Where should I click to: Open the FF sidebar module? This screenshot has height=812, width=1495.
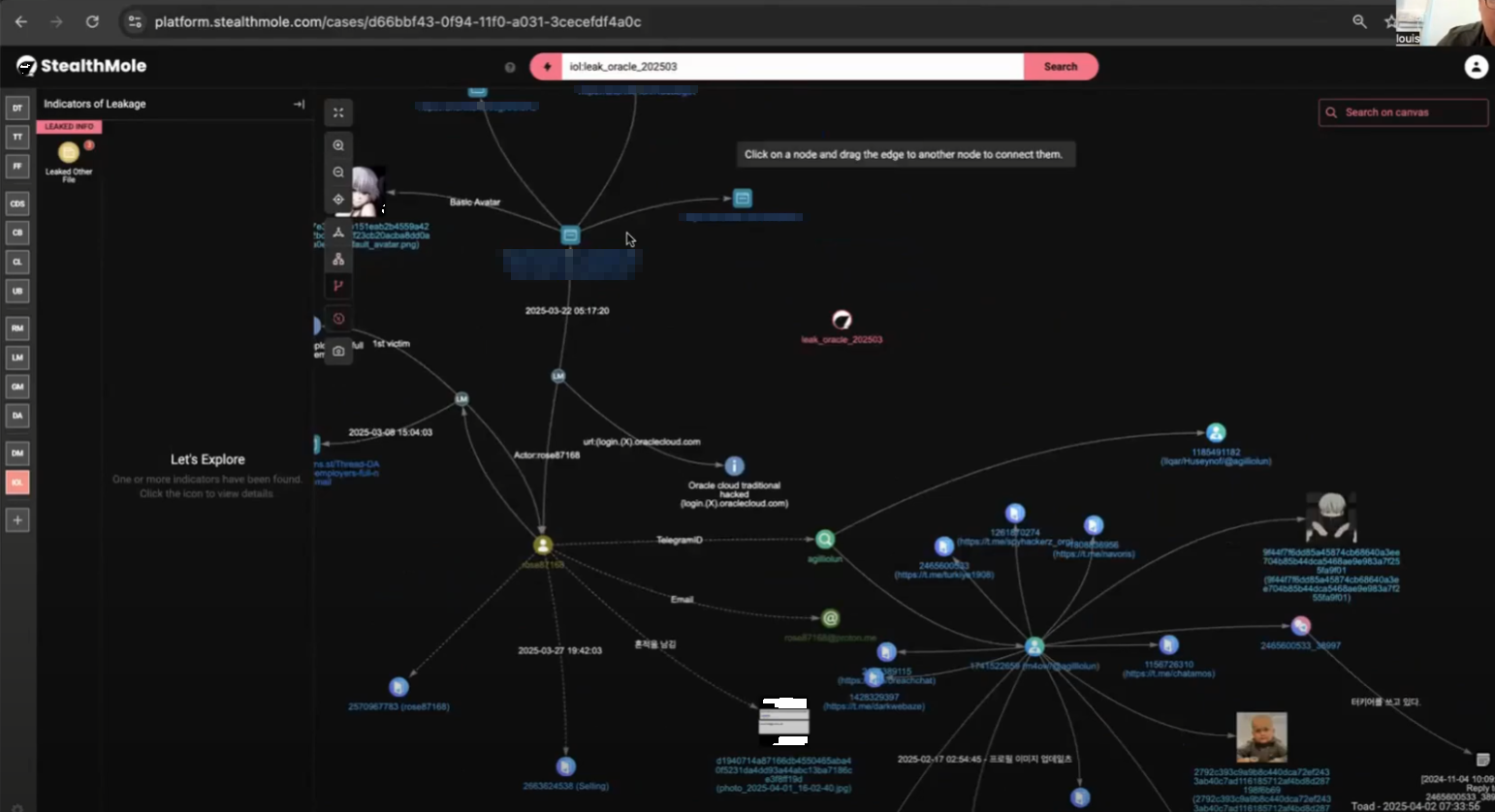coord(17,166)
